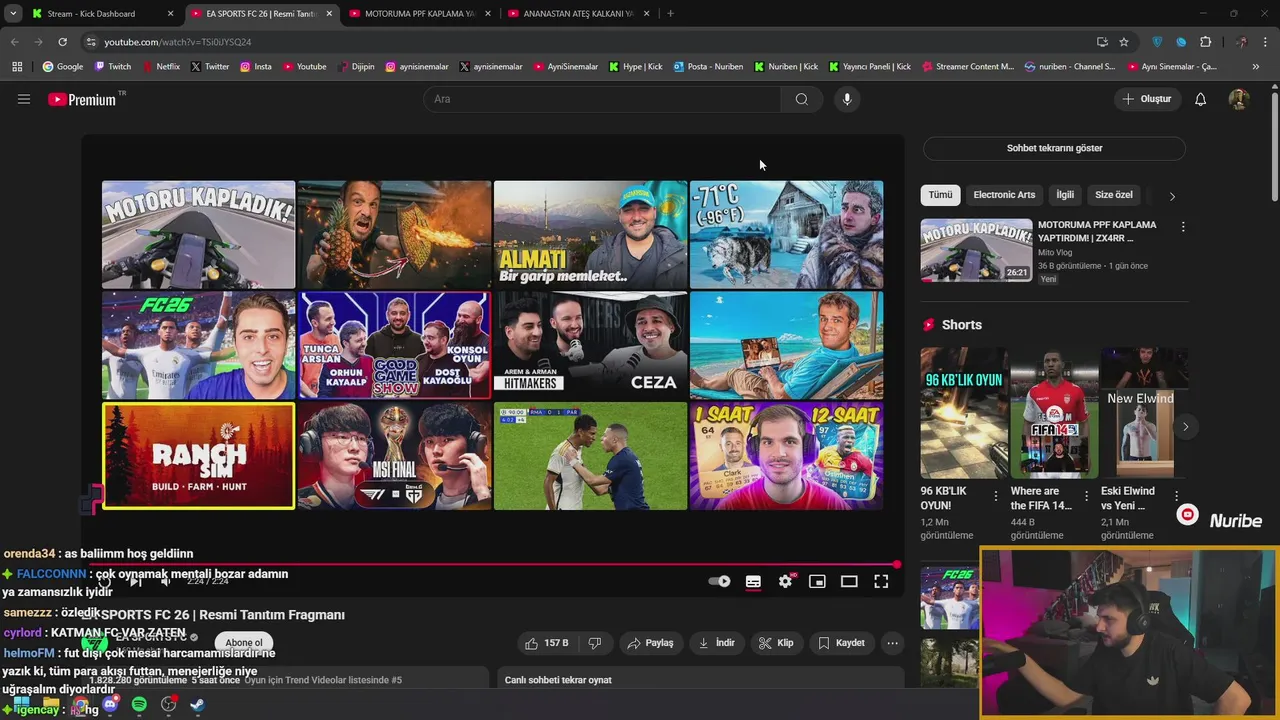Open options for 96 KB'LIK OYUN short
This screenshot has height=720, width=1280.
tap(995, 496)
